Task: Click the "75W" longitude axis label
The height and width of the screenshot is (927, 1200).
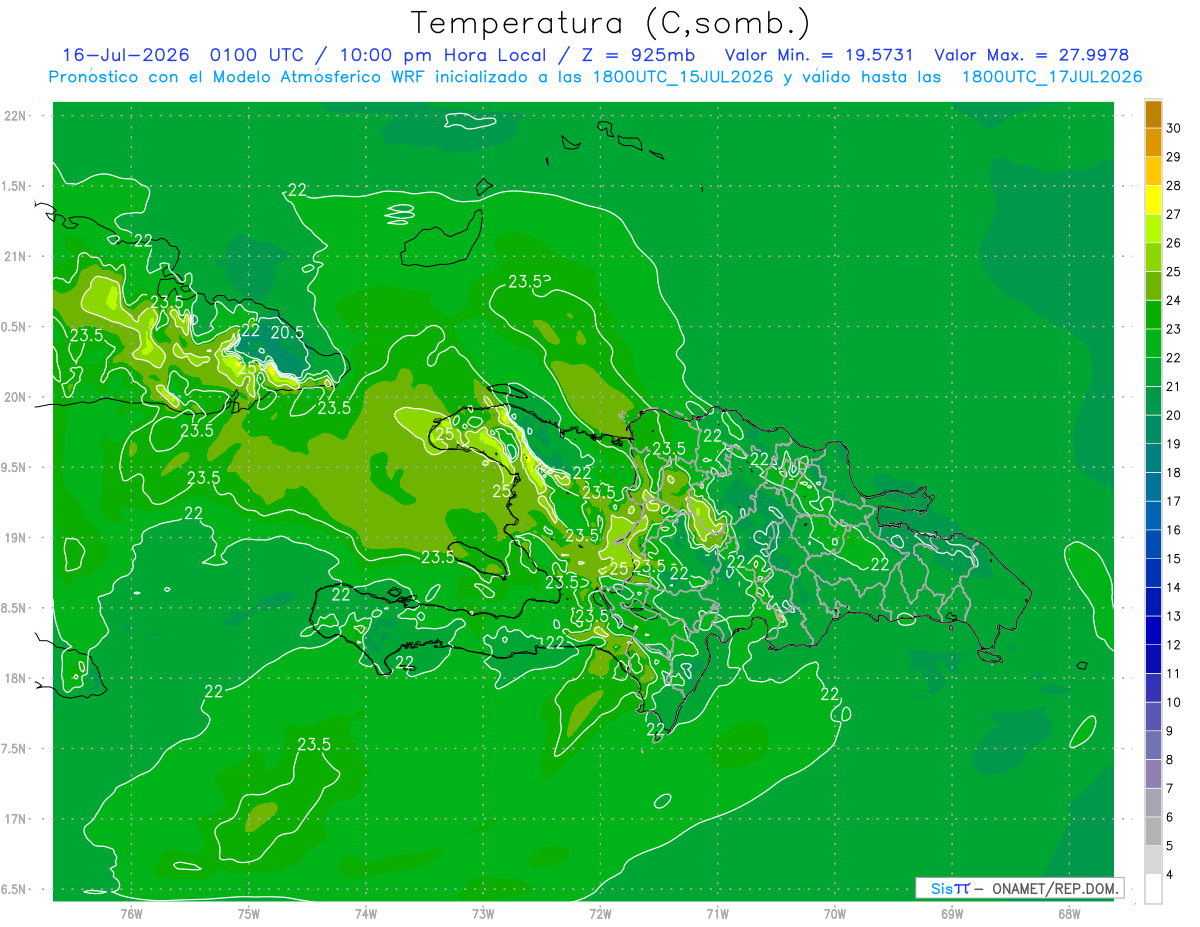Action: point(248,913)
